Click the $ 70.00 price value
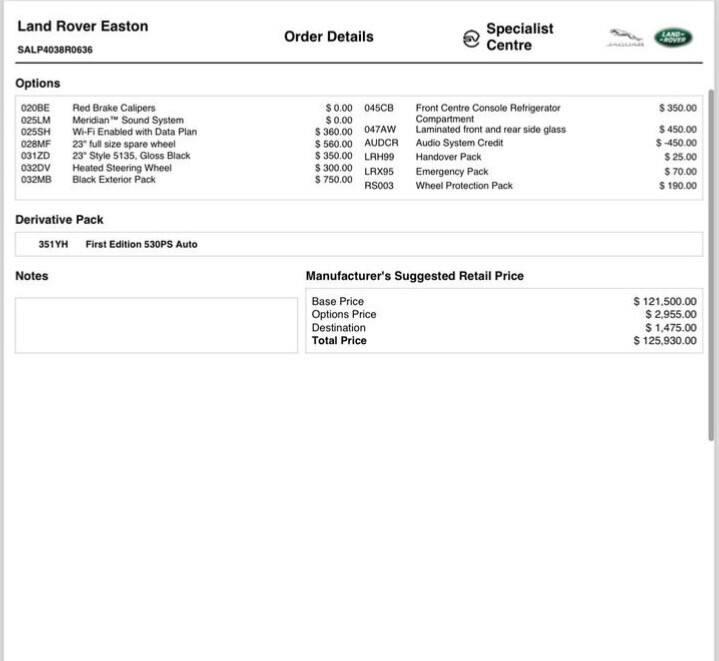Image resolution: width=719 pixels, height=661 pixels. [680, 171]
